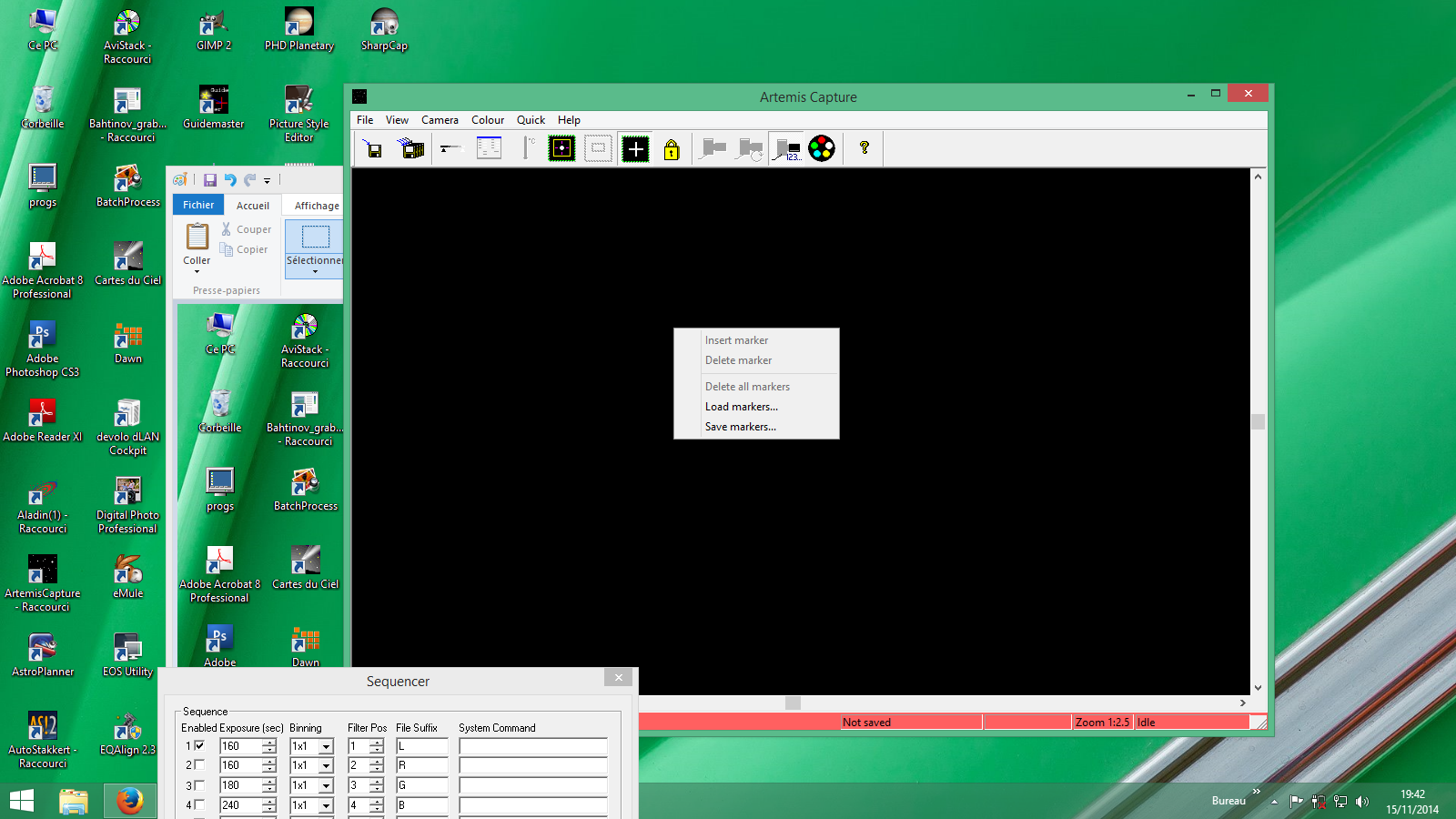The height and width of the screenshot is (819, 1456).
Task: Click File Suffix field containing L
Action: [x=422, y=746]
